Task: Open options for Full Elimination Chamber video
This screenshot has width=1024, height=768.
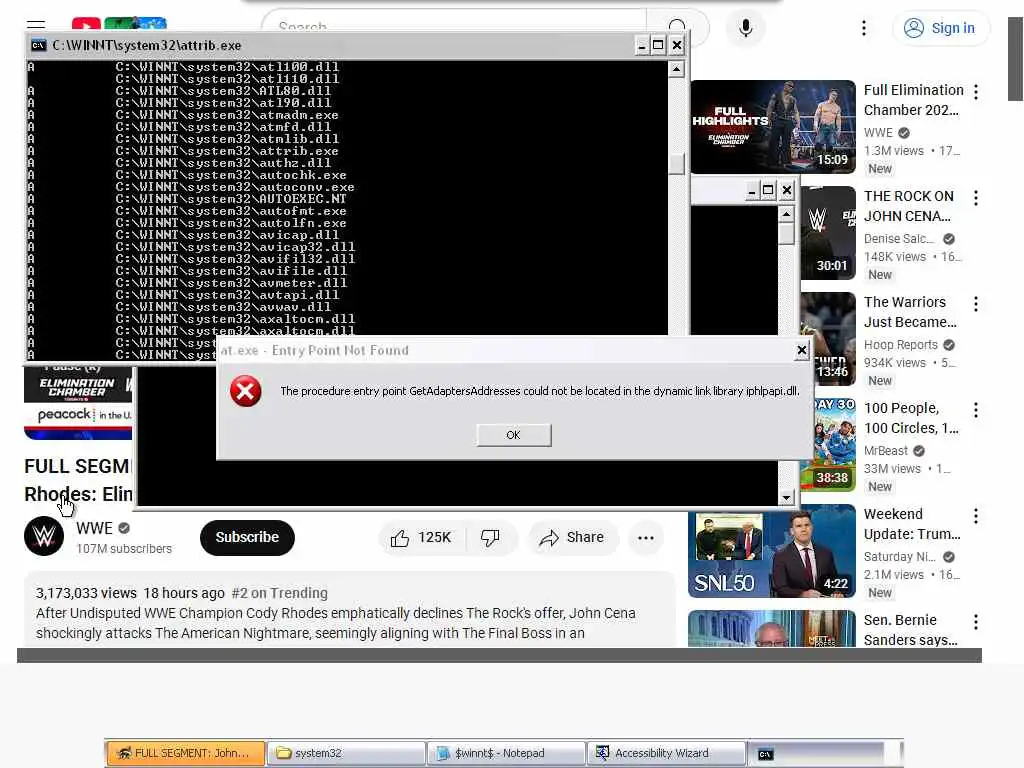Action: (976, 92)
